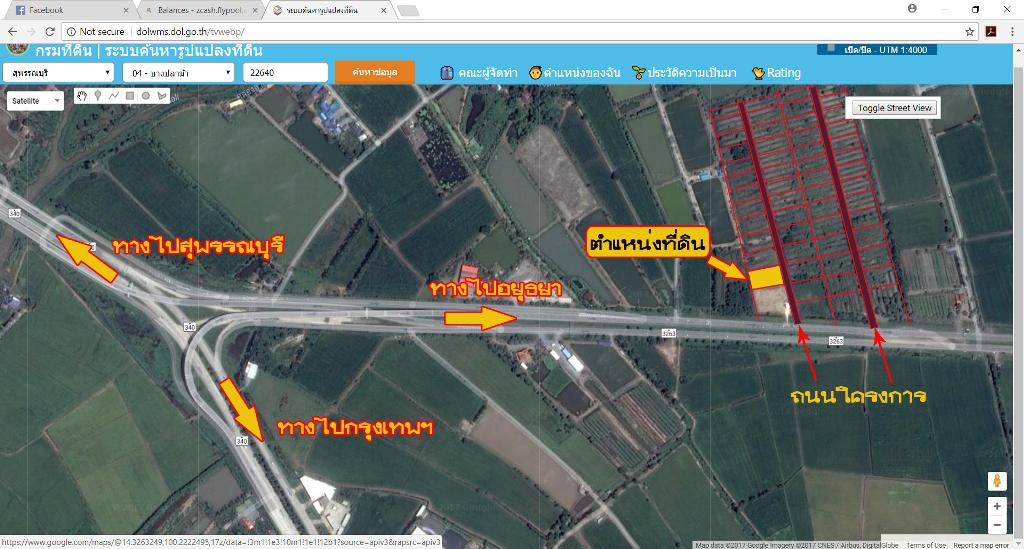Image resolution: width=1024 pixels, height=549 pixels.
Task: Open the Satellite map type dropdown
Action: tap(35, 101)
